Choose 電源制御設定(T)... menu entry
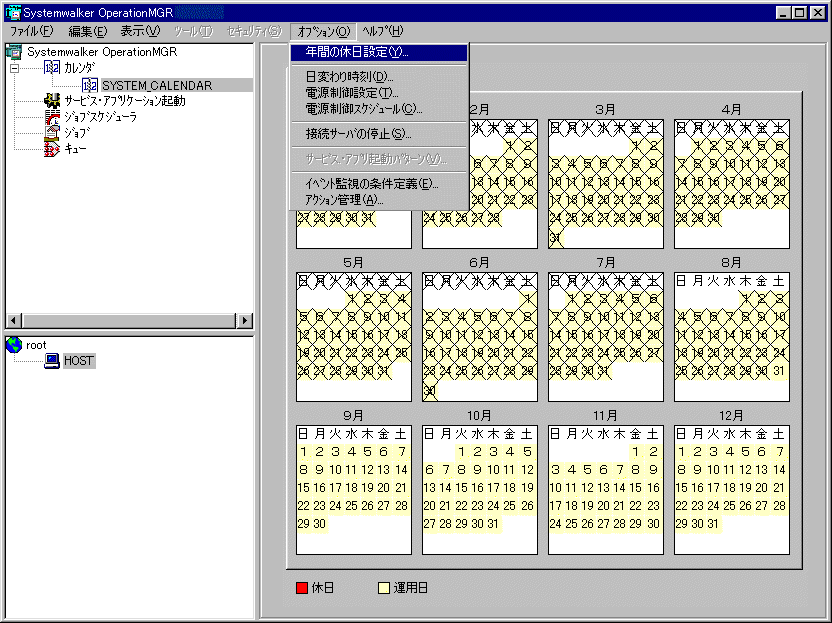The image size is (832, 623). click(x=379, y=93)
